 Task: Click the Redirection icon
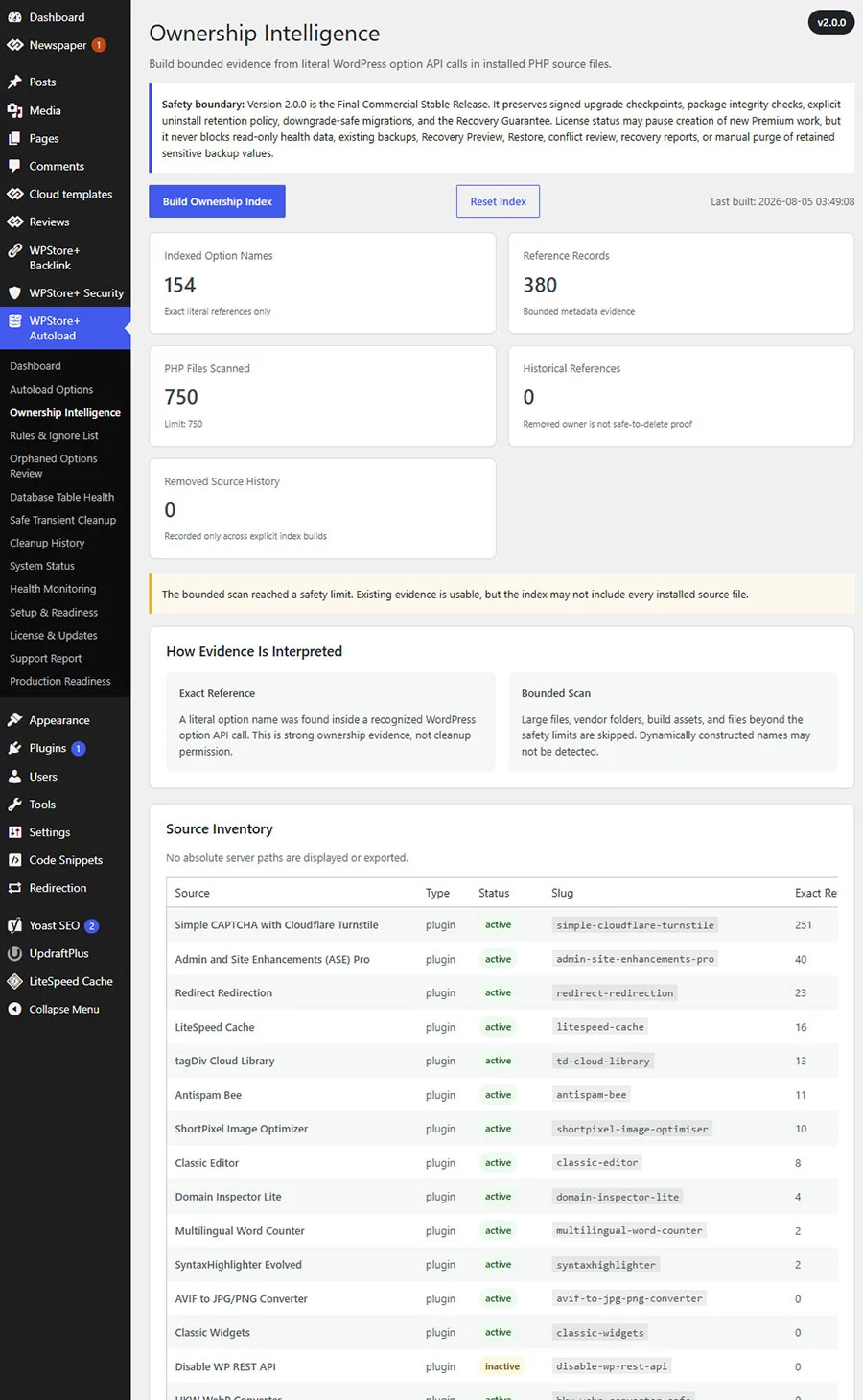pos(14,888)
